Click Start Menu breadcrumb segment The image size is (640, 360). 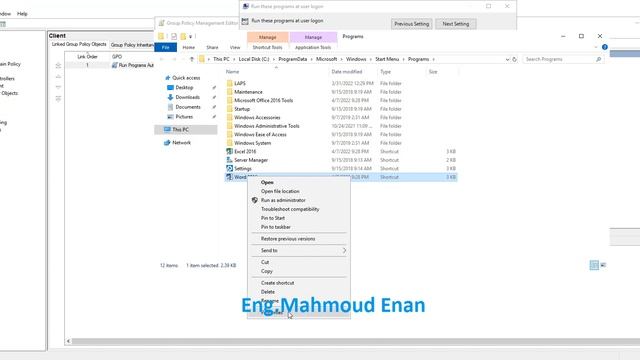click(x=387, y=59)
